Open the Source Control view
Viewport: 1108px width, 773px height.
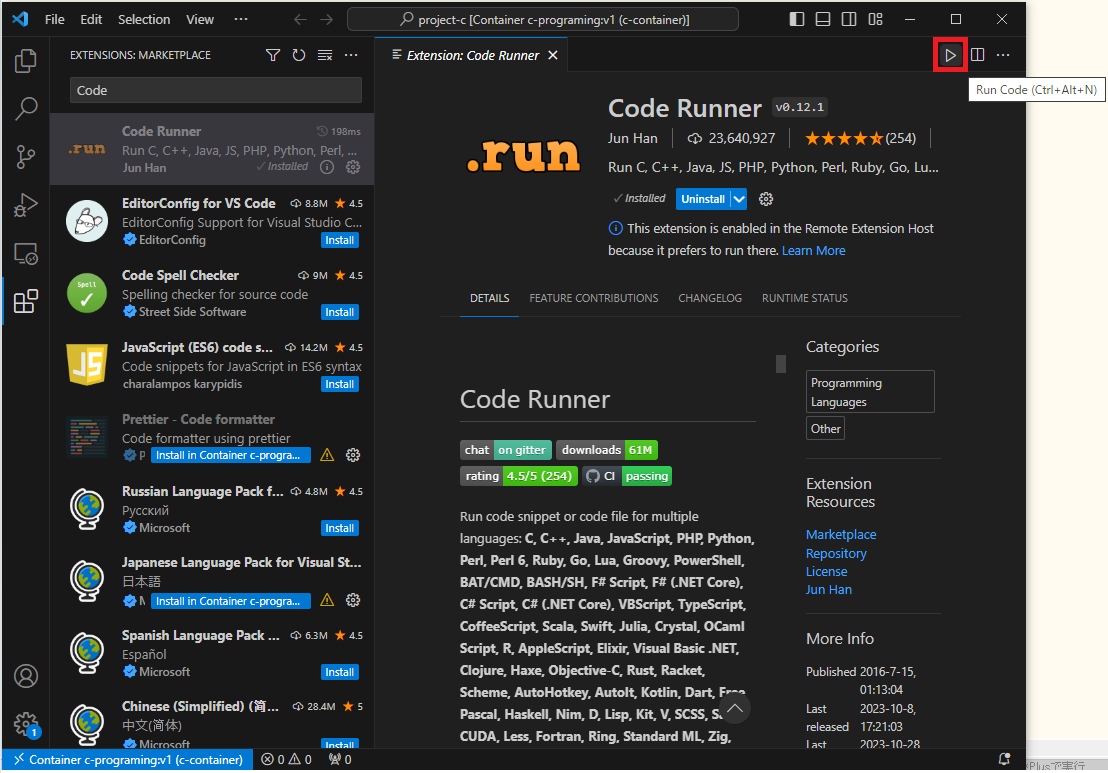(x=25, y=156)
